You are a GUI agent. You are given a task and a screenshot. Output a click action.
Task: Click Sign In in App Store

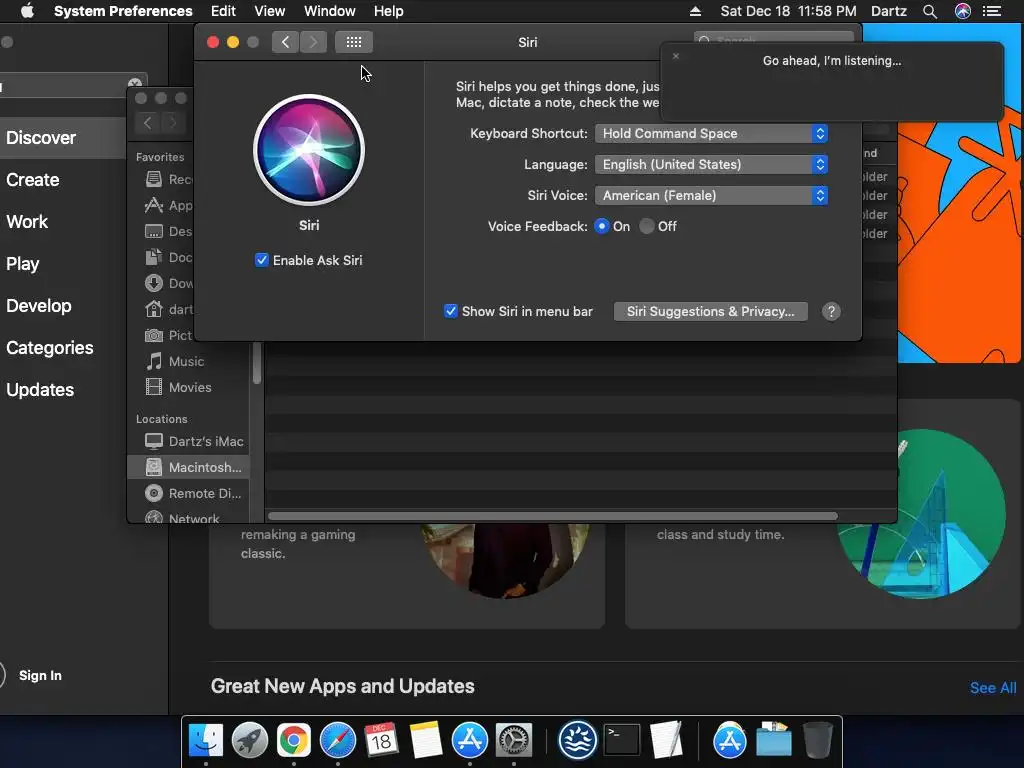[x=40, y=675]
